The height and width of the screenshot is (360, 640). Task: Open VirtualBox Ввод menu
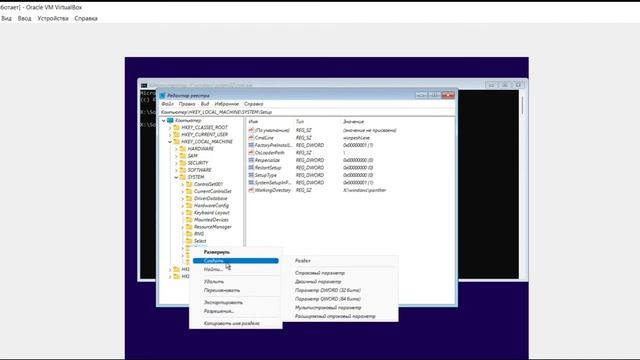24,18
